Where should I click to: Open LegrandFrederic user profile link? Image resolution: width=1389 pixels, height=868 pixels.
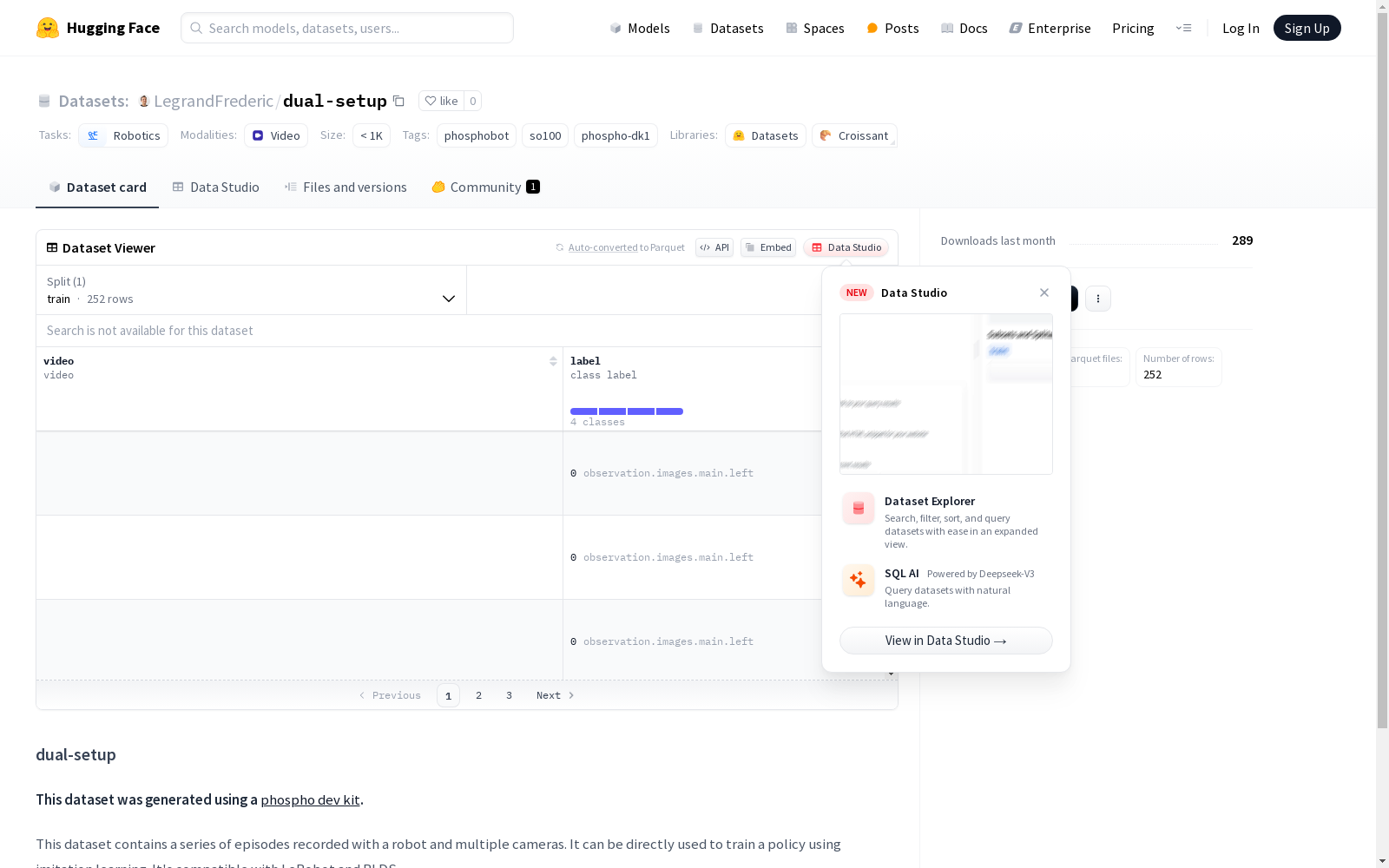214,101
